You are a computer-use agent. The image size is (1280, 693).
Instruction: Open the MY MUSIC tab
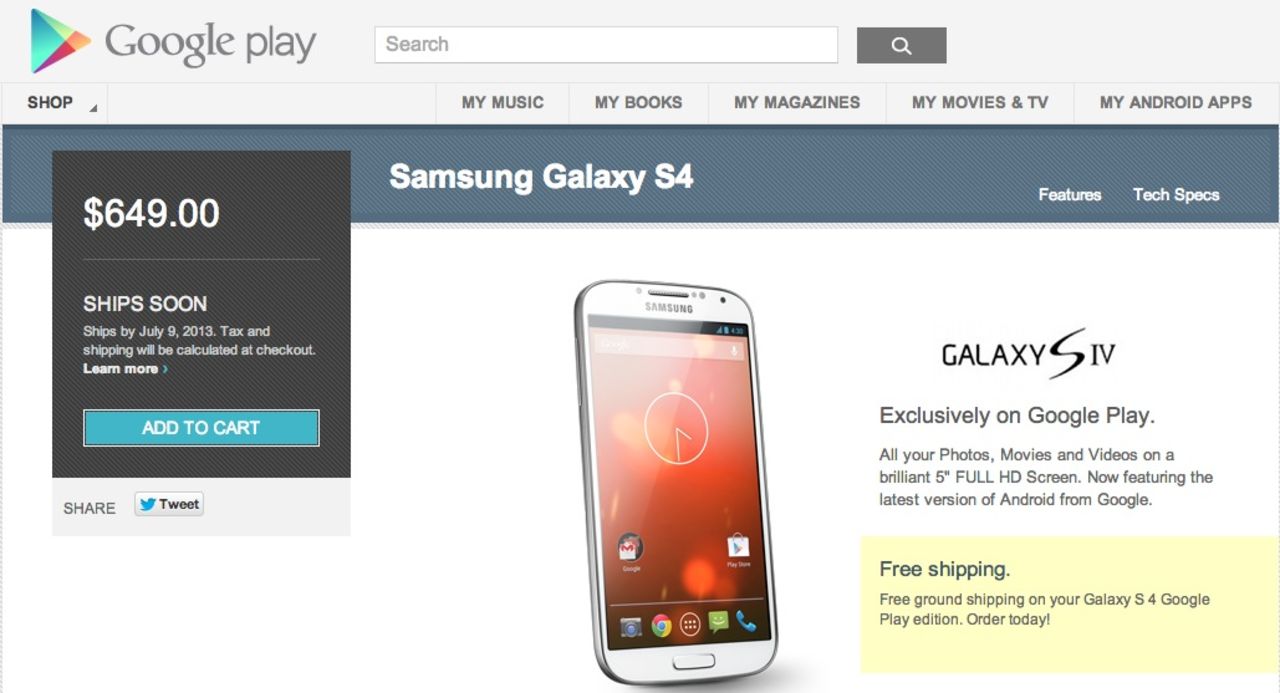503,103
